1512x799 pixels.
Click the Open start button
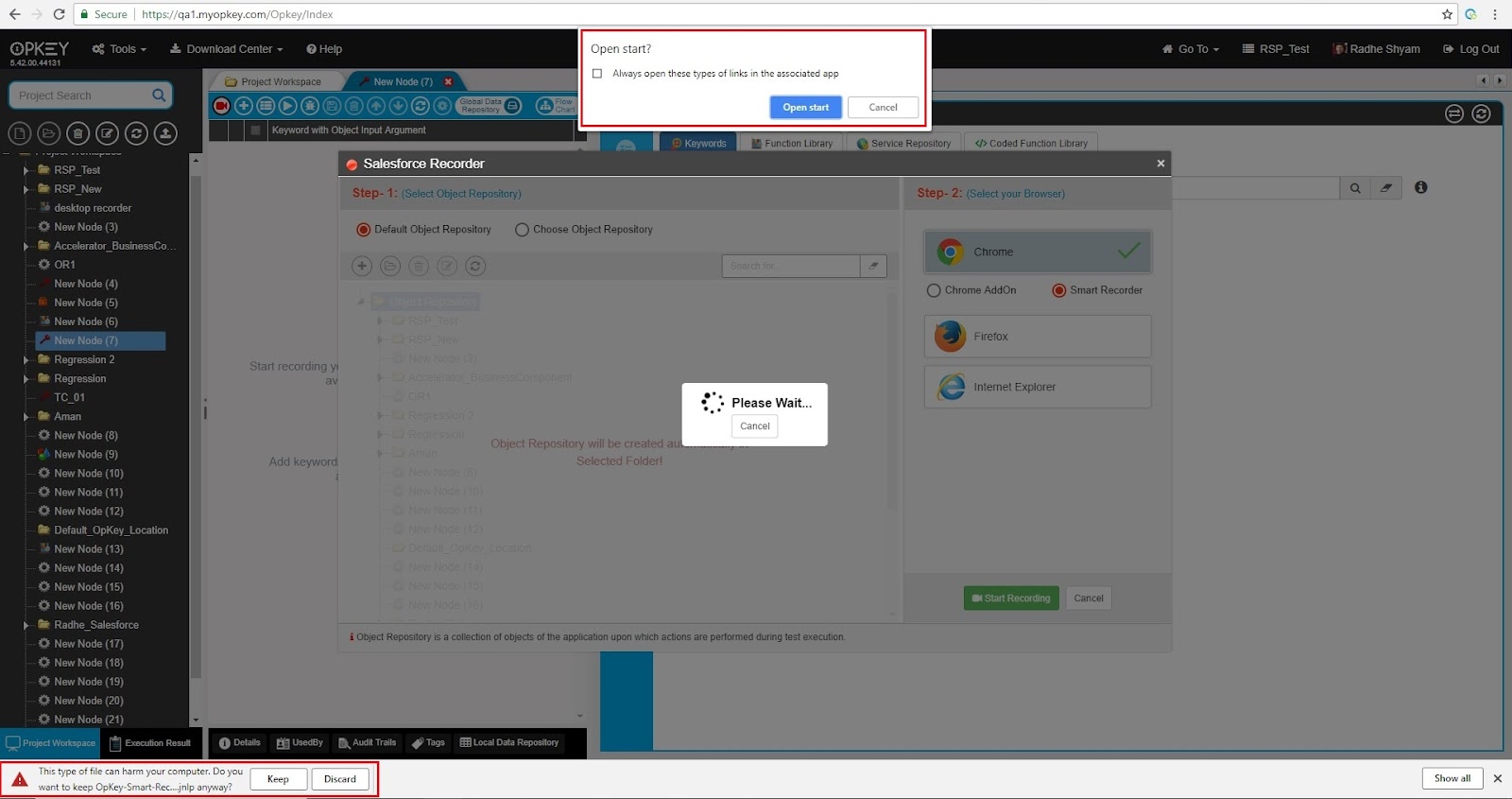coord(805,107)
